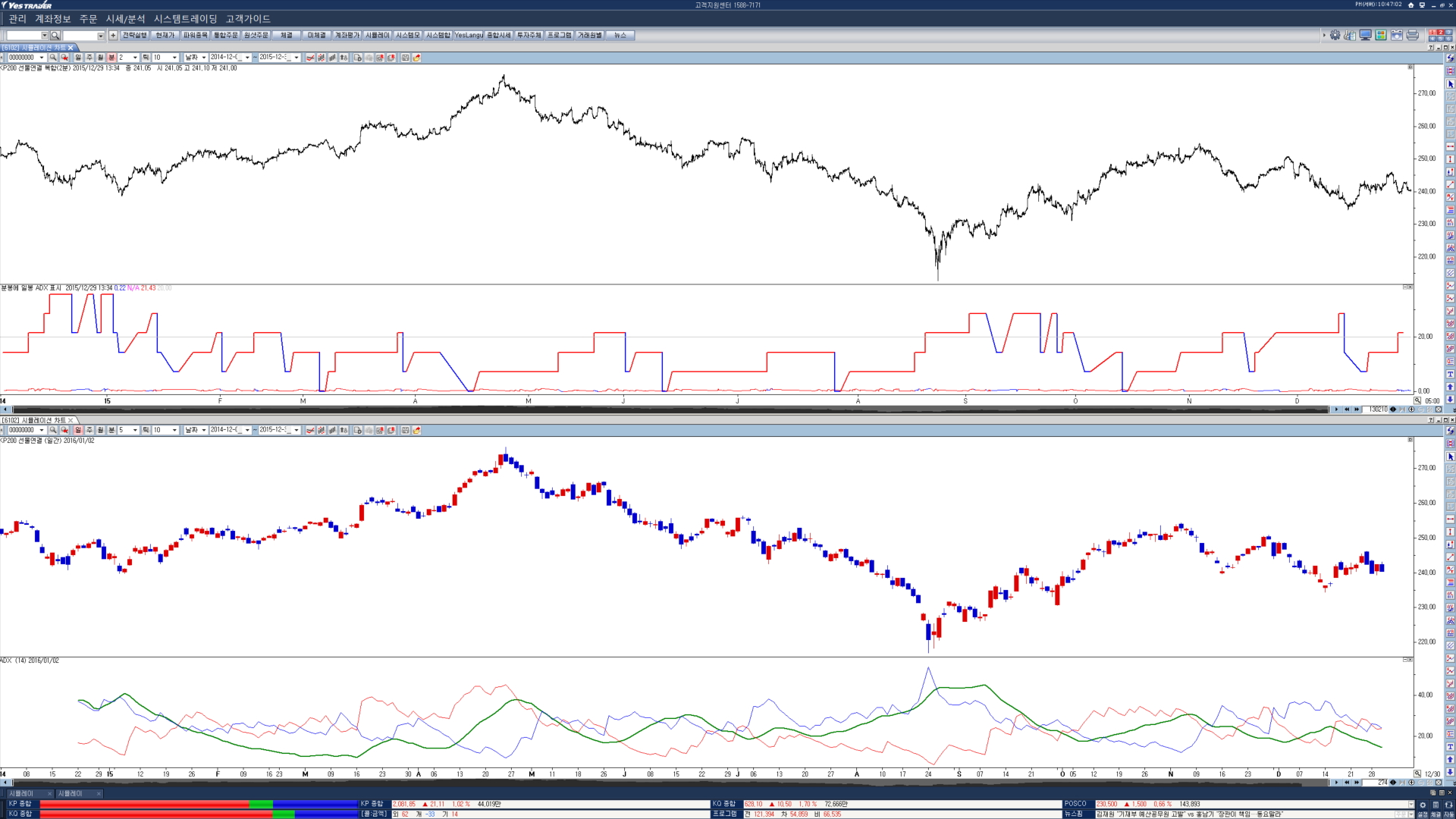Toggle weekly (주) period in lower chart
Screen dimensions: 1456x819
click(89, 430)
